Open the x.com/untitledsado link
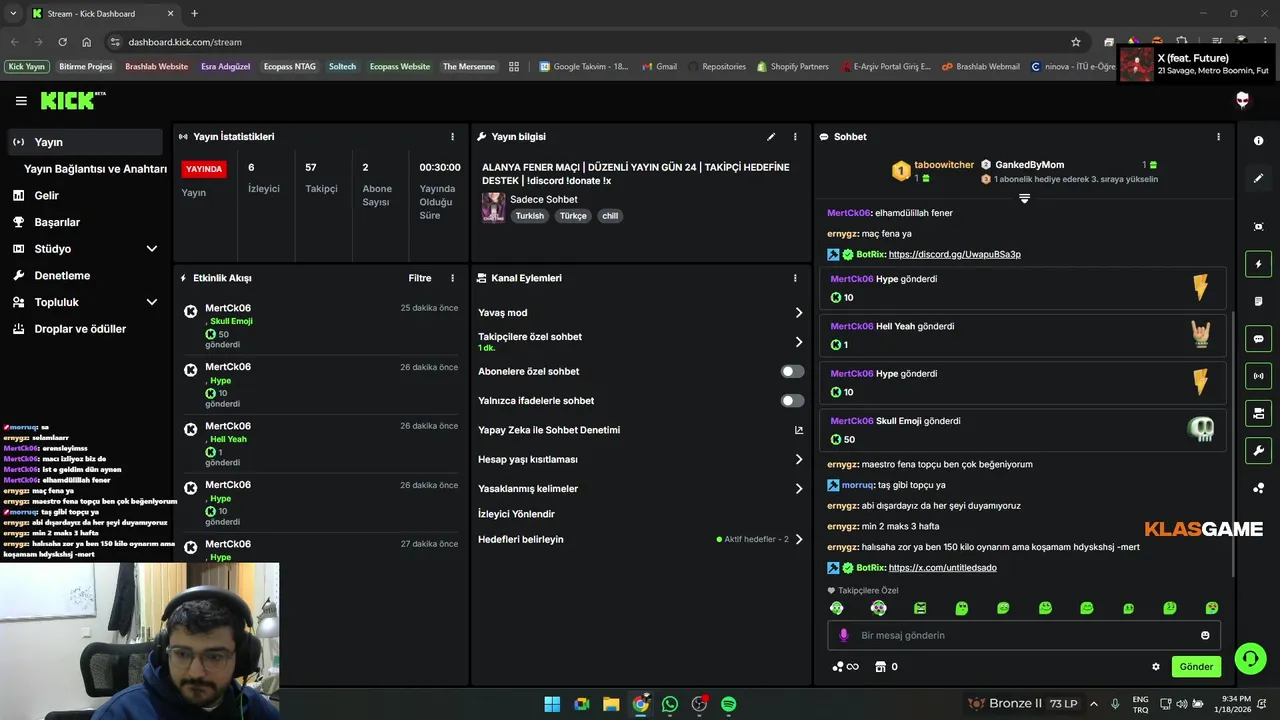This screenshot has height=720, width=1280. click(x=942, y=568)
